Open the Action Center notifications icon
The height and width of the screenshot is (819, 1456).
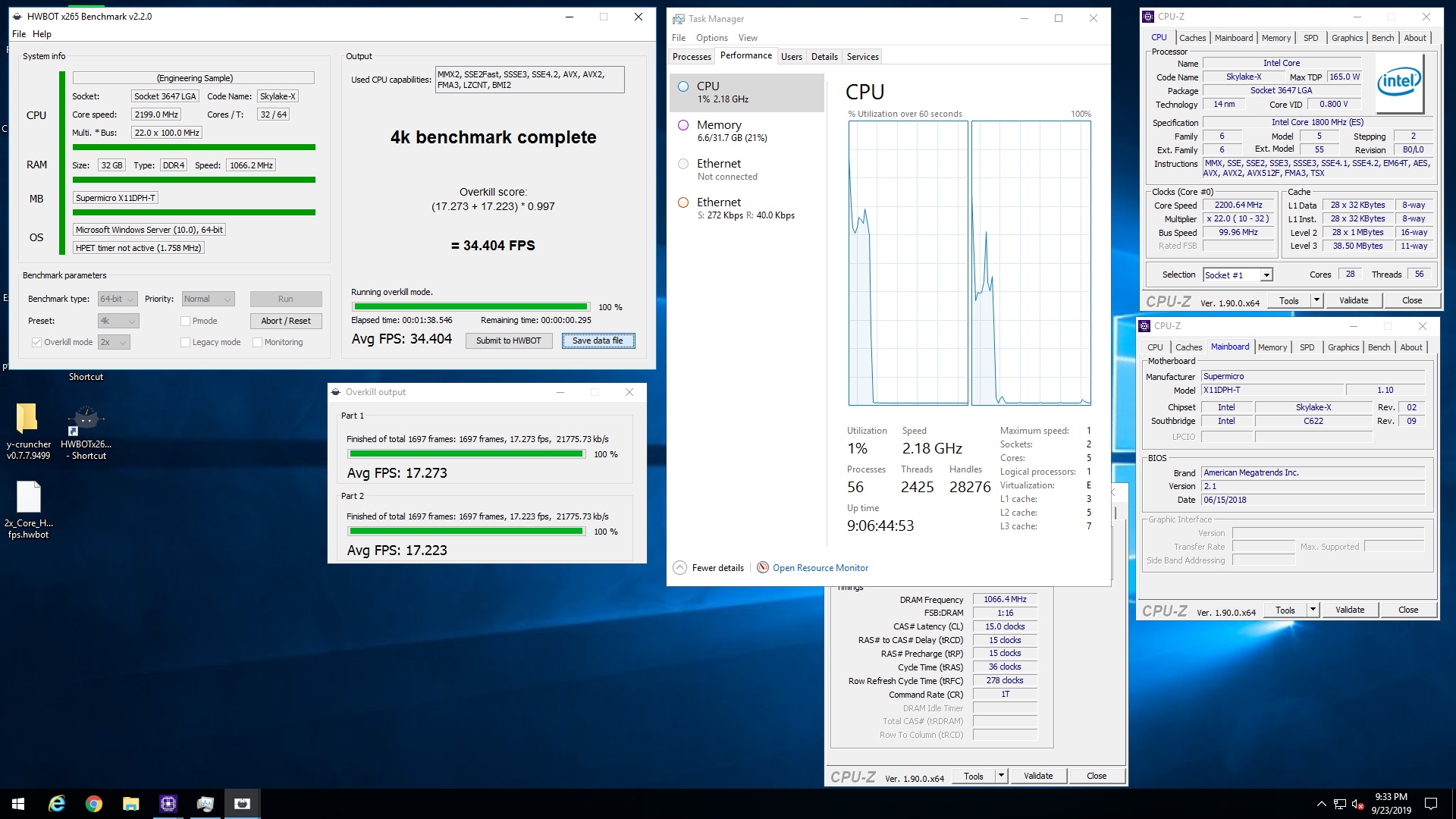1431,804
